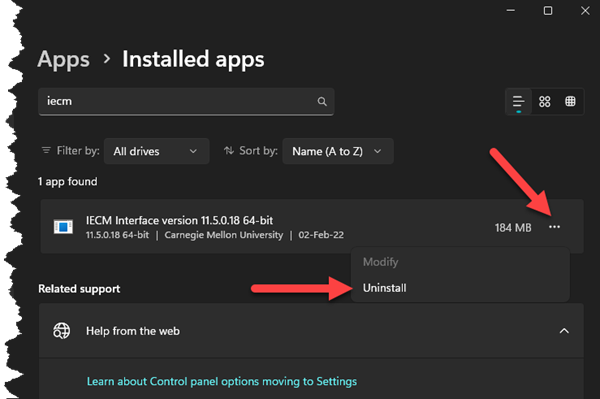Minimize the Settings window
The width and height of the screenshot is (600, 399).
click(x=510, y=11)
